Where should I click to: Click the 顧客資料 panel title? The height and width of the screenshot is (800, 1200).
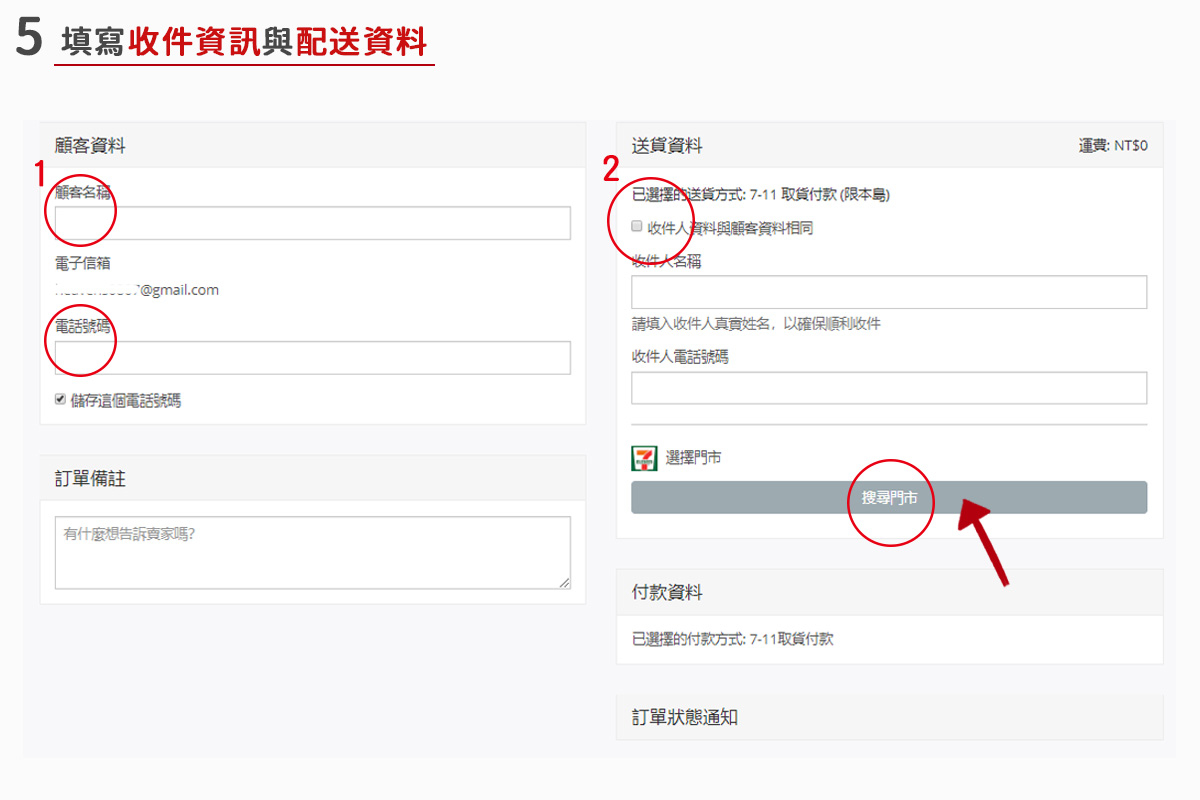(x=90, y=146)
